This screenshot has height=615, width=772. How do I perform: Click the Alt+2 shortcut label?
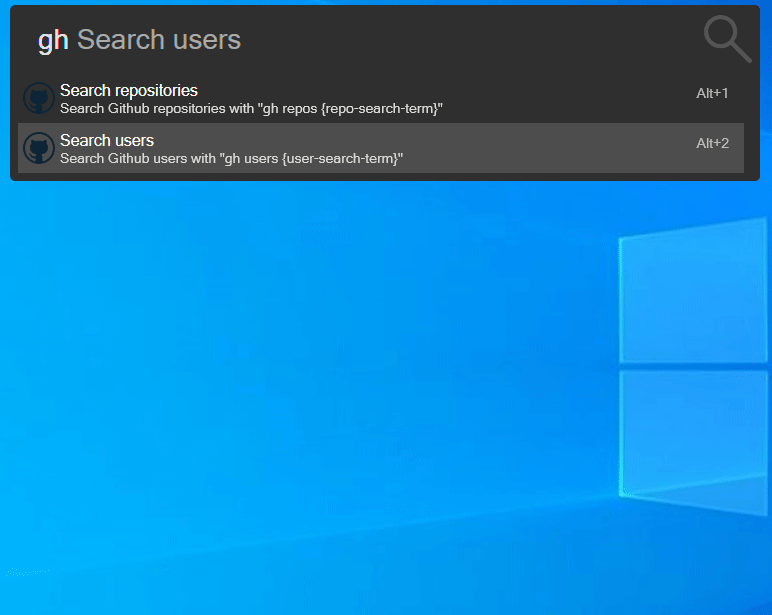click(x=712, y=143)
